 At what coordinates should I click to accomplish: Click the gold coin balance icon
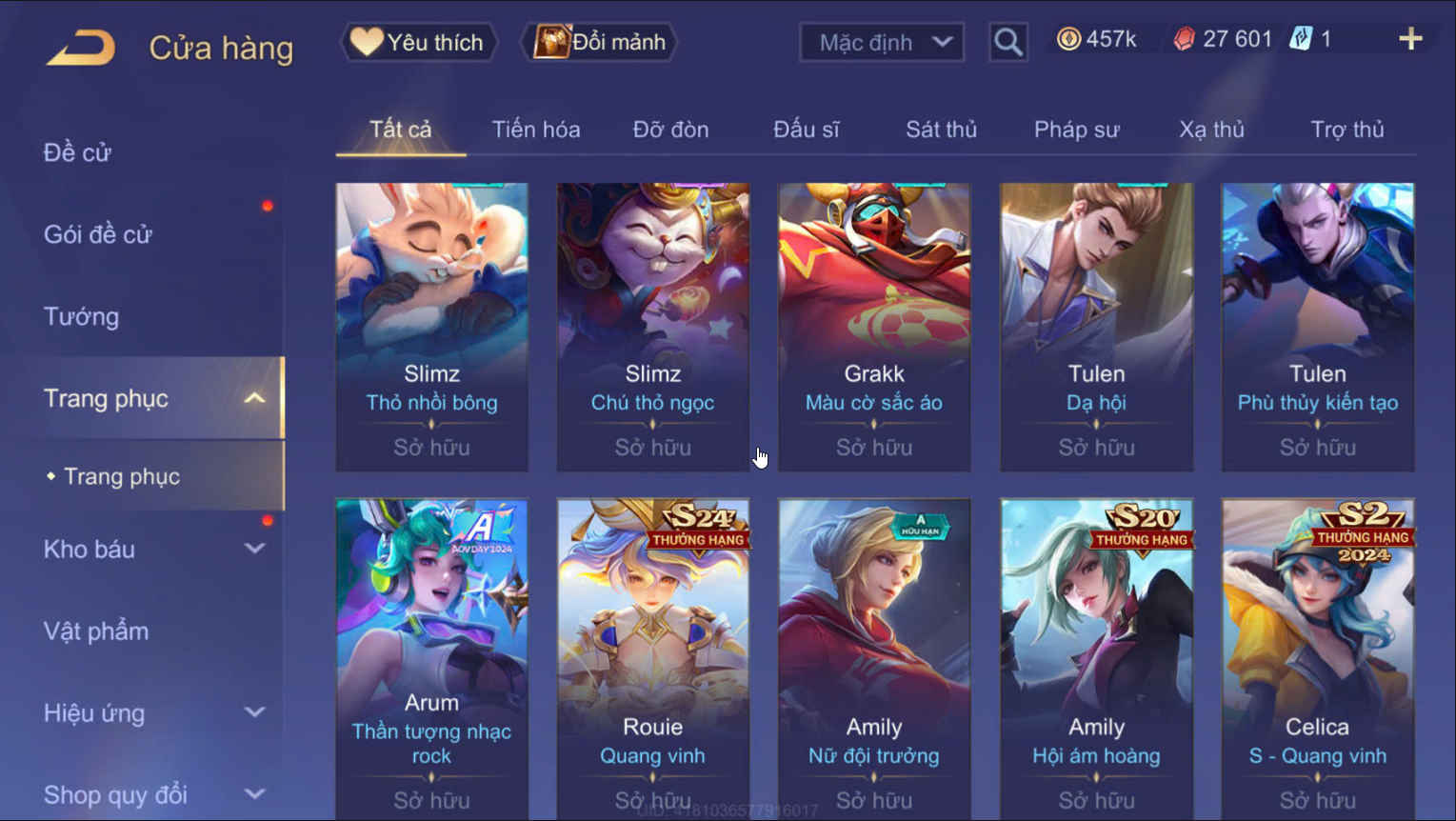pyautogui.click(x=1069, y=39)
